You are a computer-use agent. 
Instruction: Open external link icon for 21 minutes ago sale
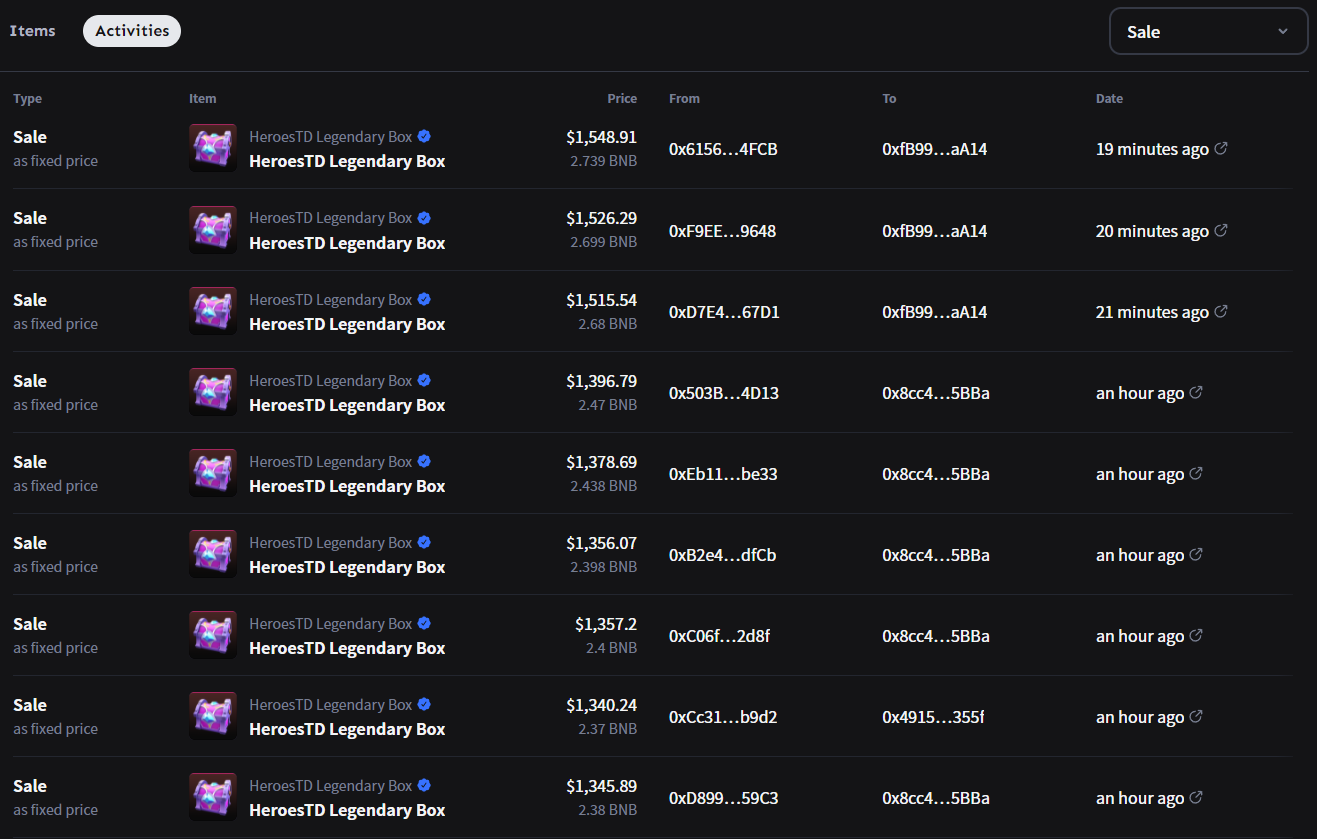pos(1221,312)
